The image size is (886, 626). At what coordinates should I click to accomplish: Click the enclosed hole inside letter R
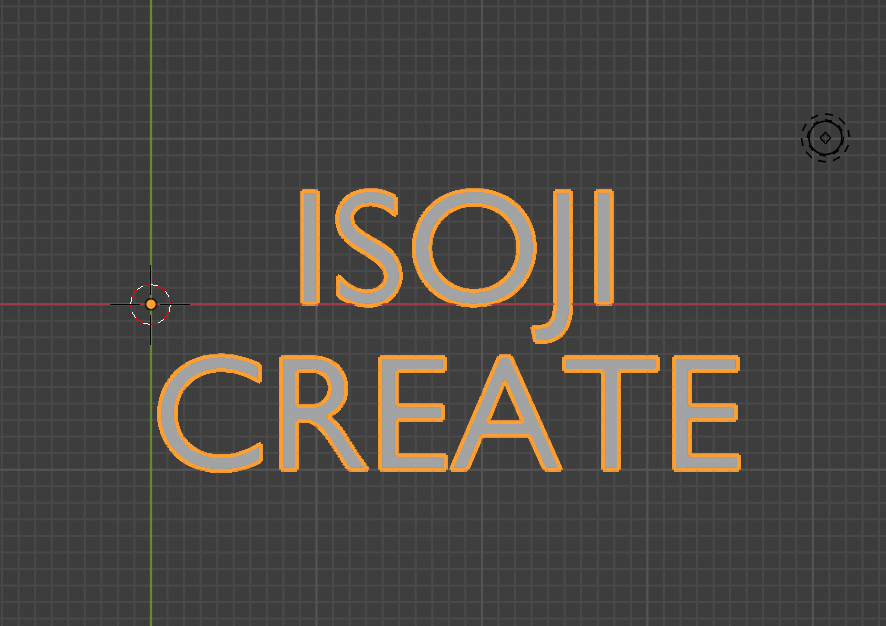point(312,392)
